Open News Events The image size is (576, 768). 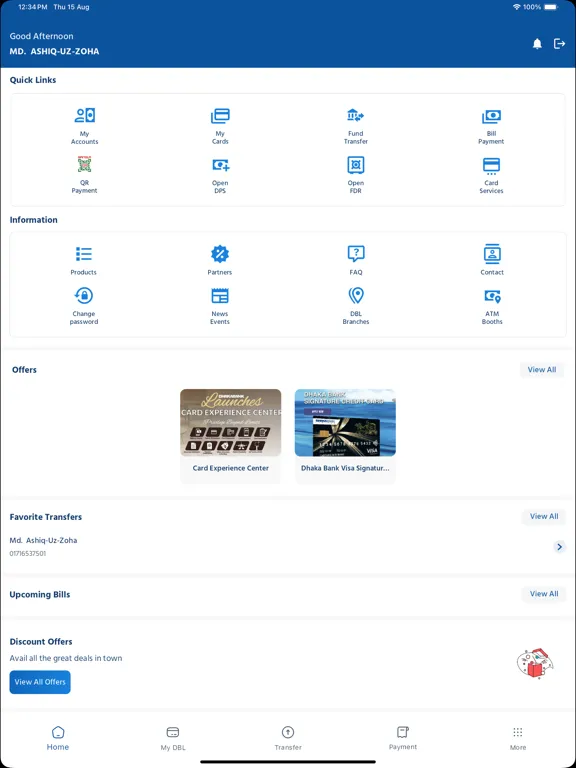pos(219,306)
